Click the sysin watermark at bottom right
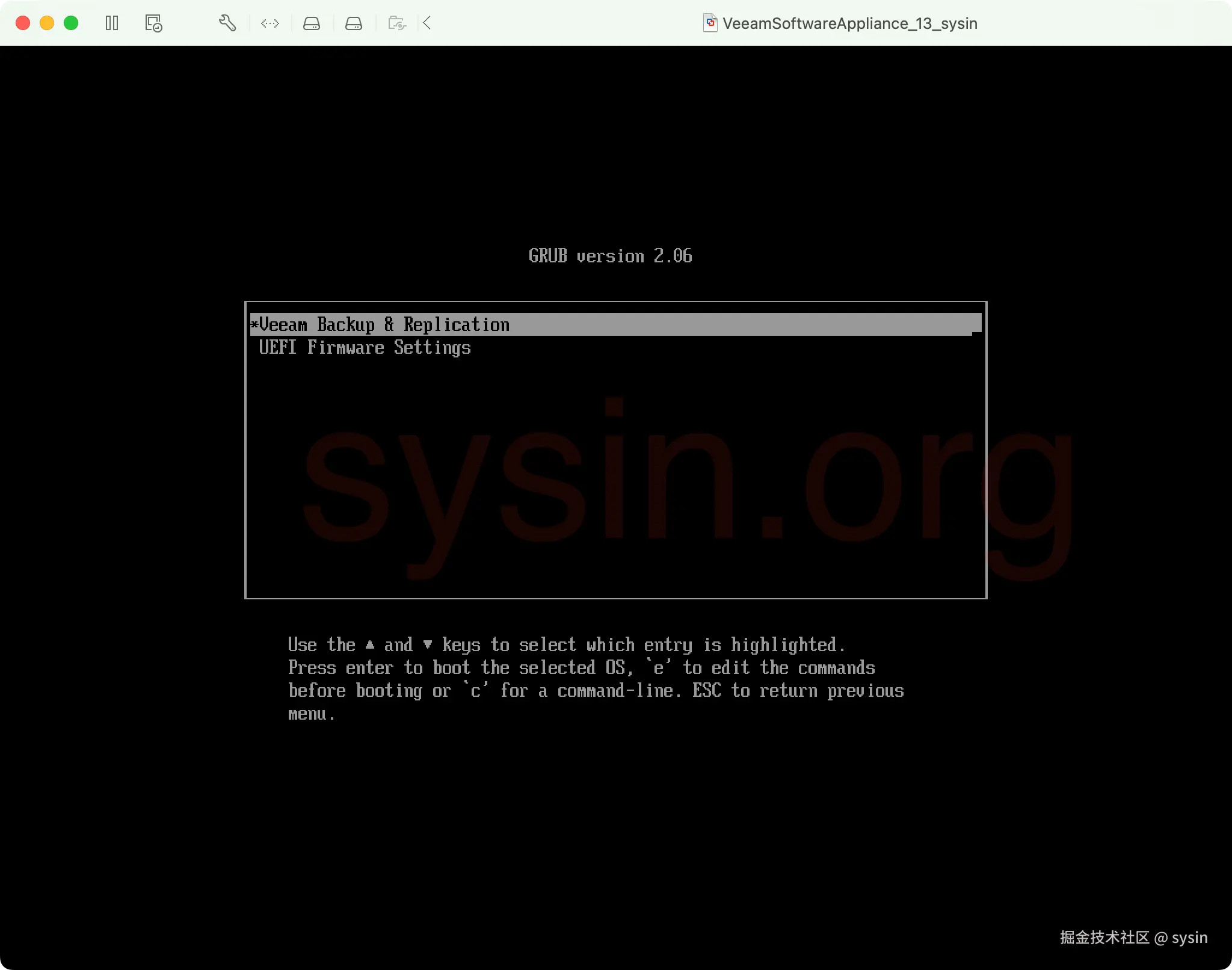The height and width of the screenshot is (970, 1232). (x=1133, y=938)
